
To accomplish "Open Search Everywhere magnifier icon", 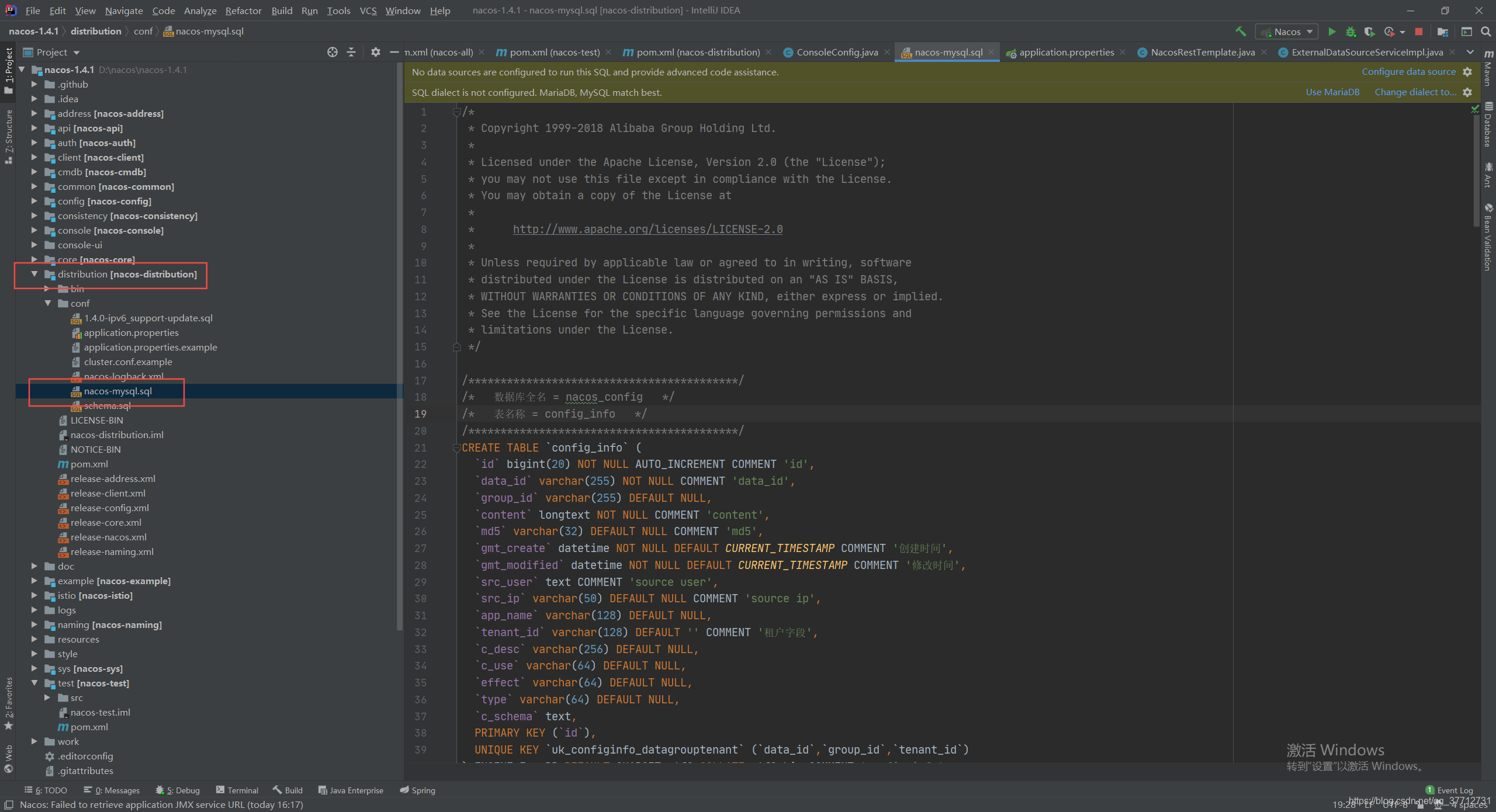I will [x=1486, y=32].
